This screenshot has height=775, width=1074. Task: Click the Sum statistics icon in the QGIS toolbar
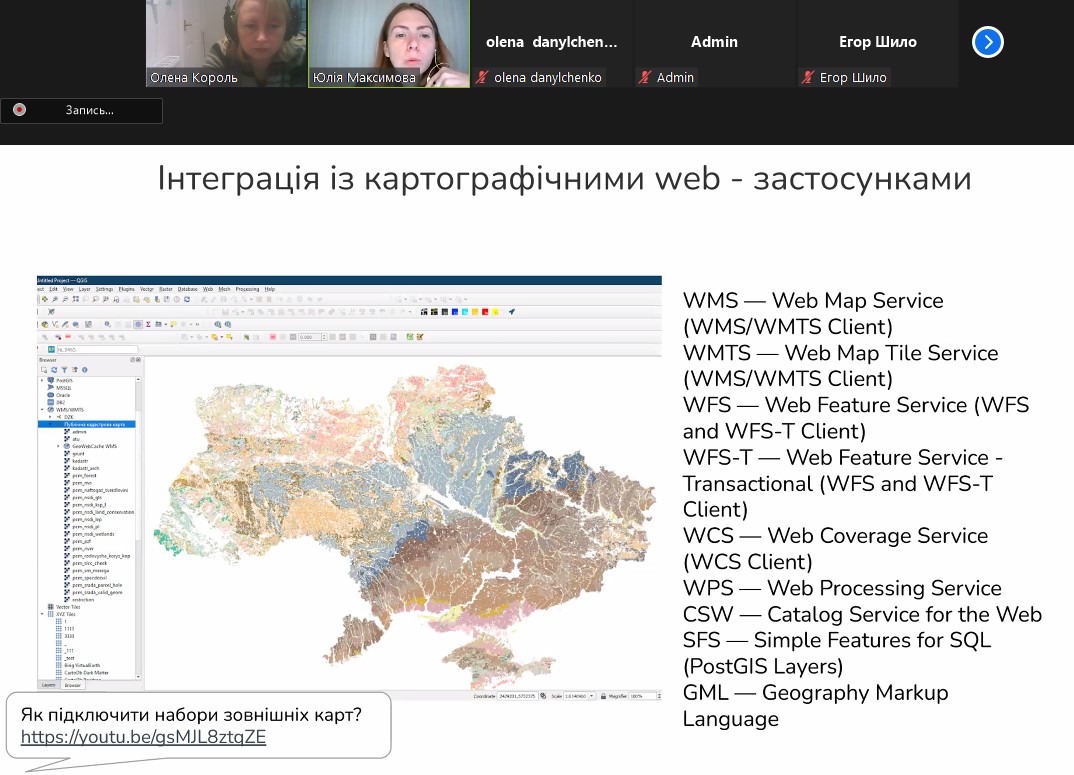point(148,324)
